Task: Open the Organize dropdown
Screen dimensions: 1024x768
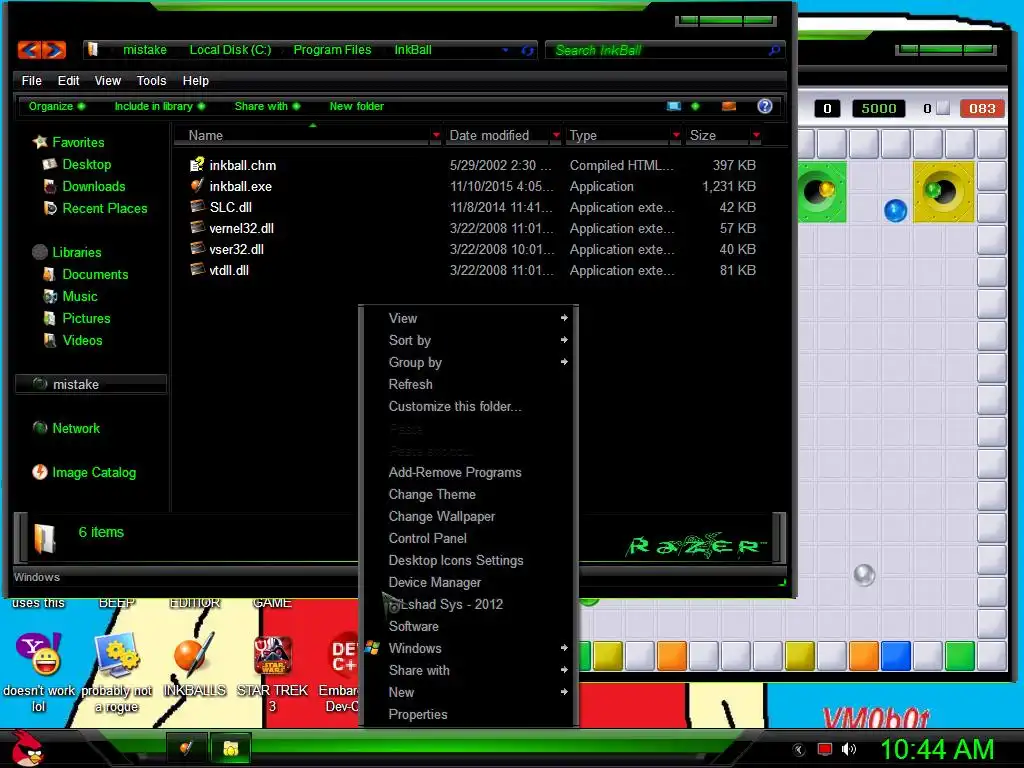Action: pos(57,106)
